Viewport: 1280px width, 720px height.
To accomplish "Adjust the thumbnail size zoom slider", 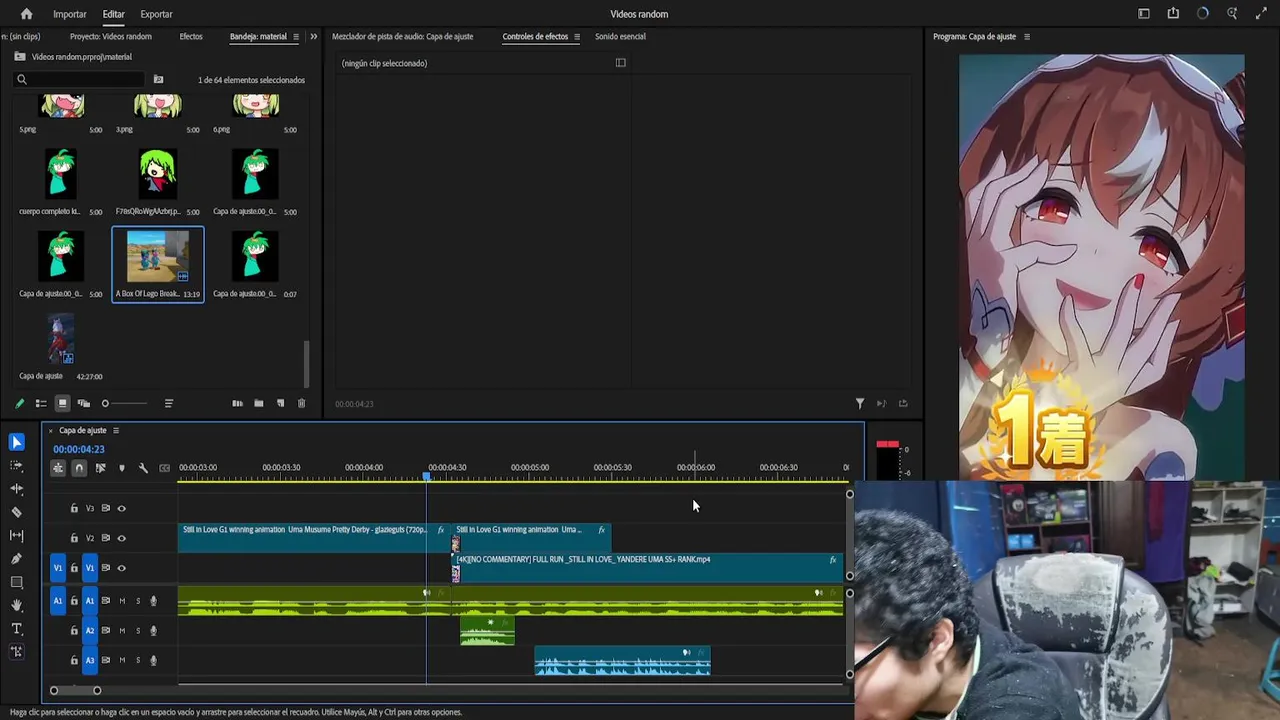I will (x=124, y=403).
